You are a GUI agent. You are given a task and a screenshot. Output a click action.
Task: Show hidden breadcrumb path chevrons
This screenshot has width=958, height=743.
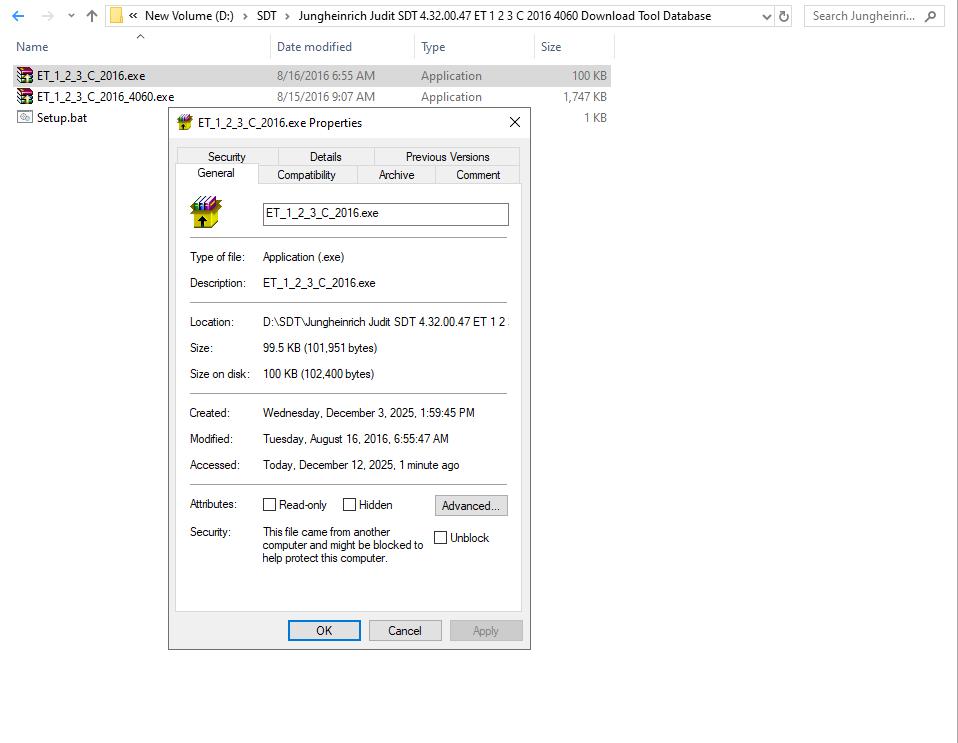[133, 16]
